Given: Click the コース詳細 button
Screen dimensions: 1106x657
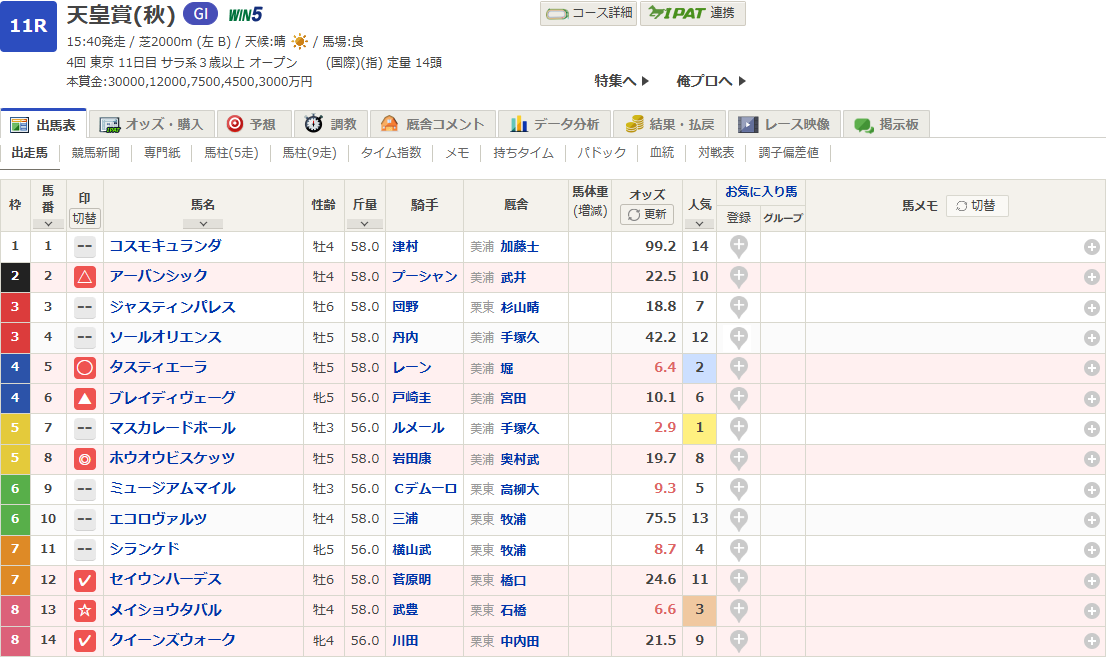Looking at the screenshot, I should [588, 13].
